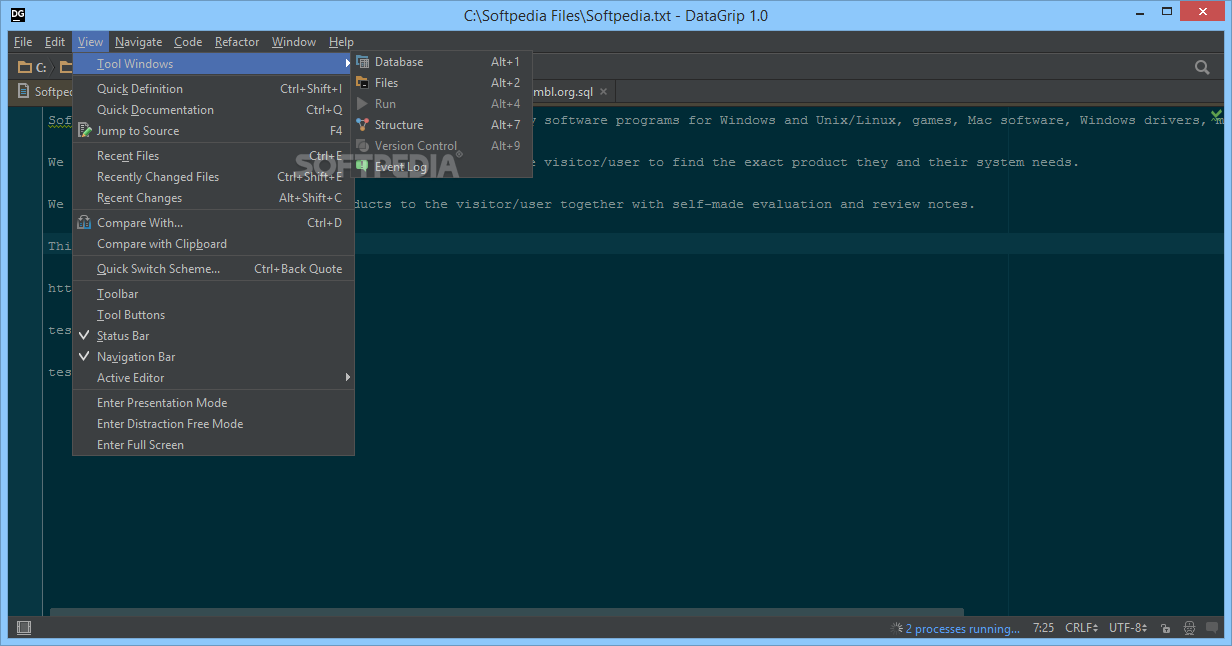Click the C: drive folder icon

point(25,67)
